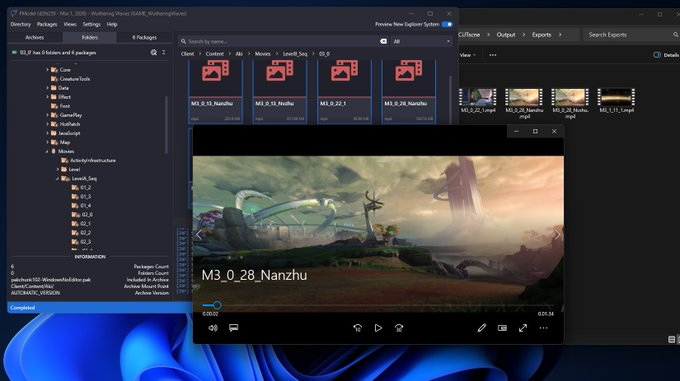
Task: Select the 02_2 folder
Action: point(81,233)
